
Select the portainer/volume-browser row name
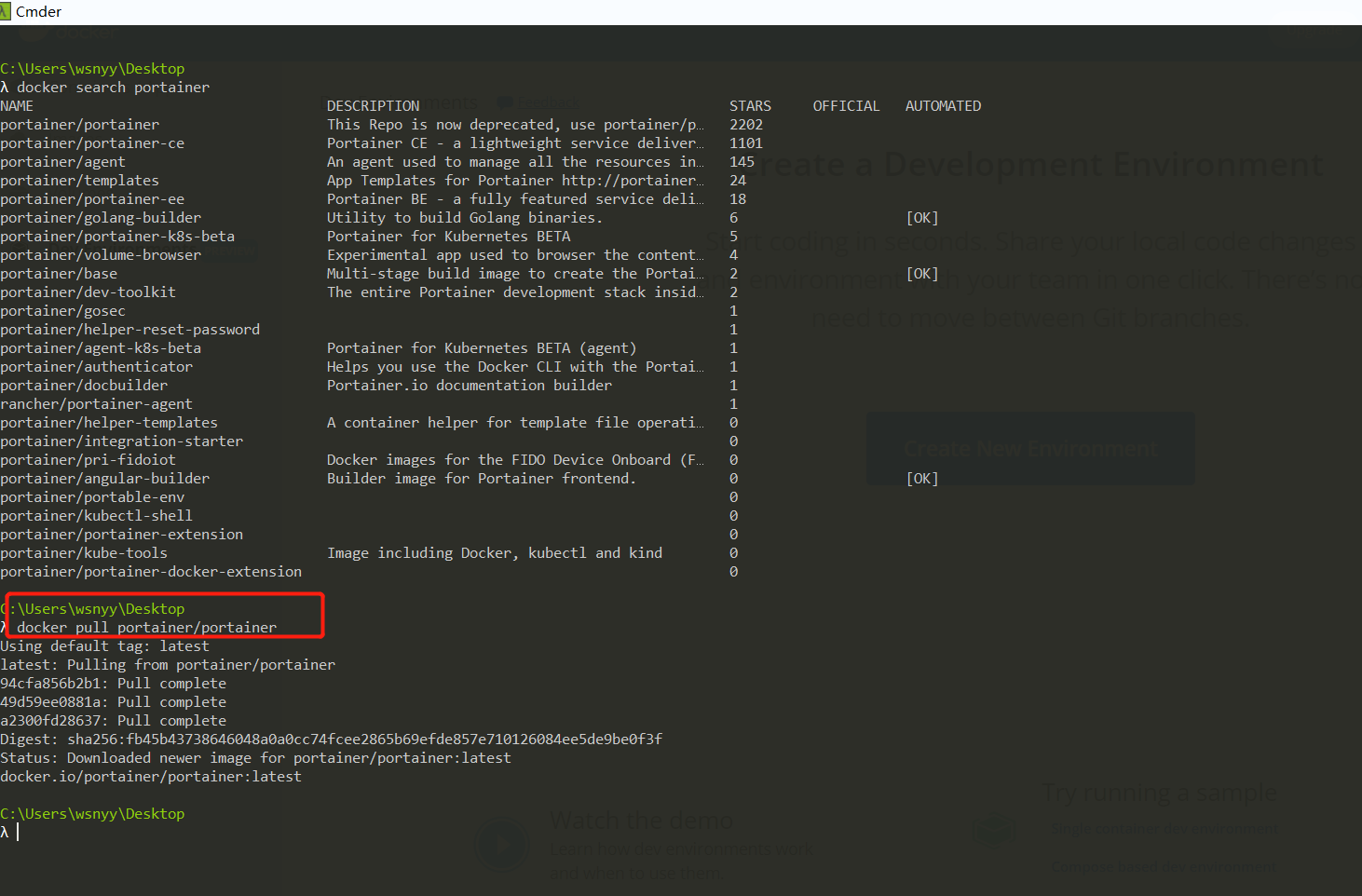pyautogui.click(x=101, y=255)
